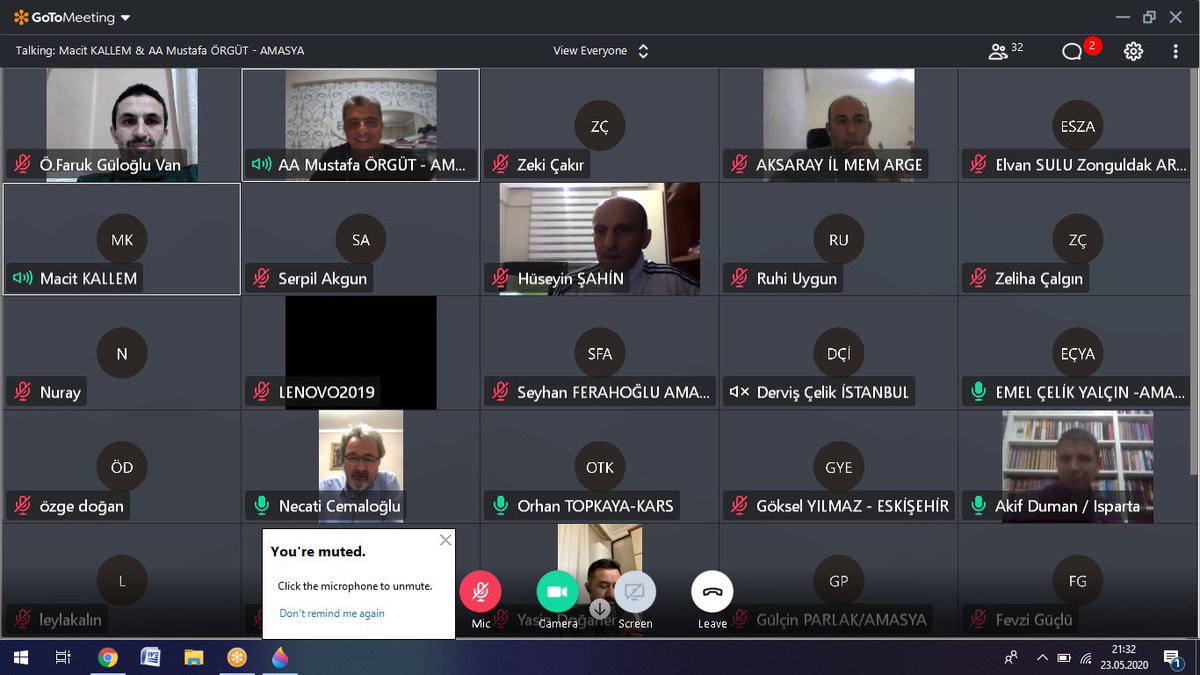
Task: Click the name label Serpil Akgun
Action: point(322,279)
